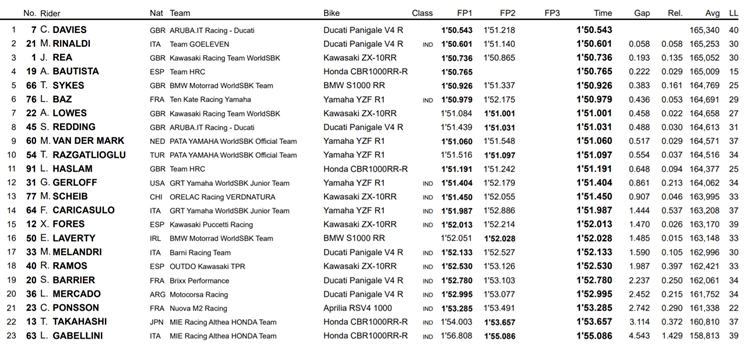Click the Gap column header
The width and height of the screenshot is (745, 361).
pyautogui.click(x=642, y=13)
